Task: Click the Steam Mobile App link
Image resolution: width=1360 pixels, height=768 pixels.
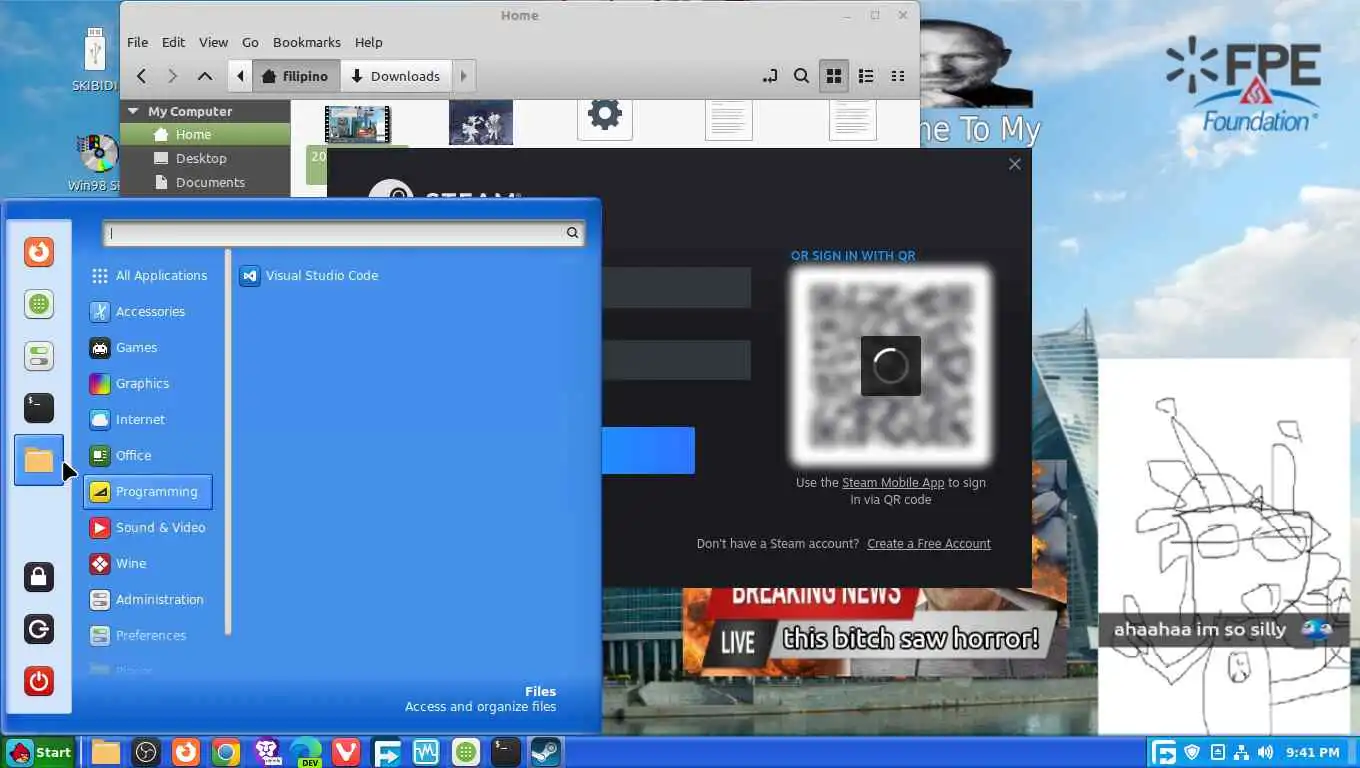Action: point(893,483)
